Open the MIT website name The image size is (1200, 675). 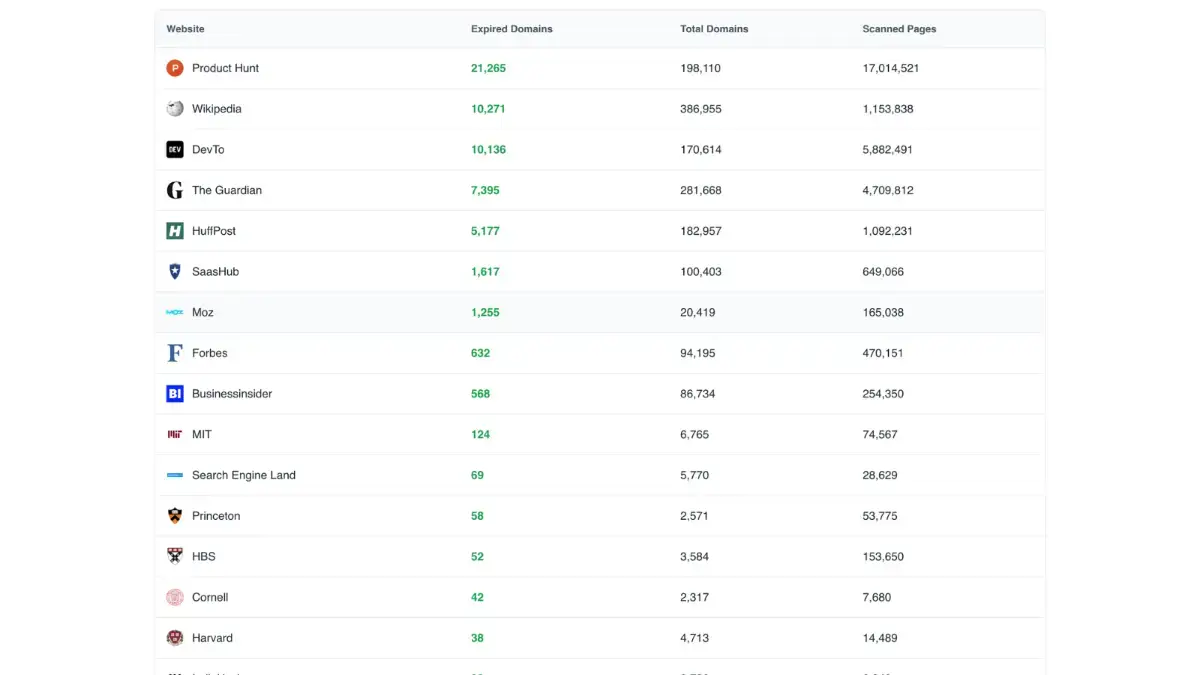click(202, 435)
